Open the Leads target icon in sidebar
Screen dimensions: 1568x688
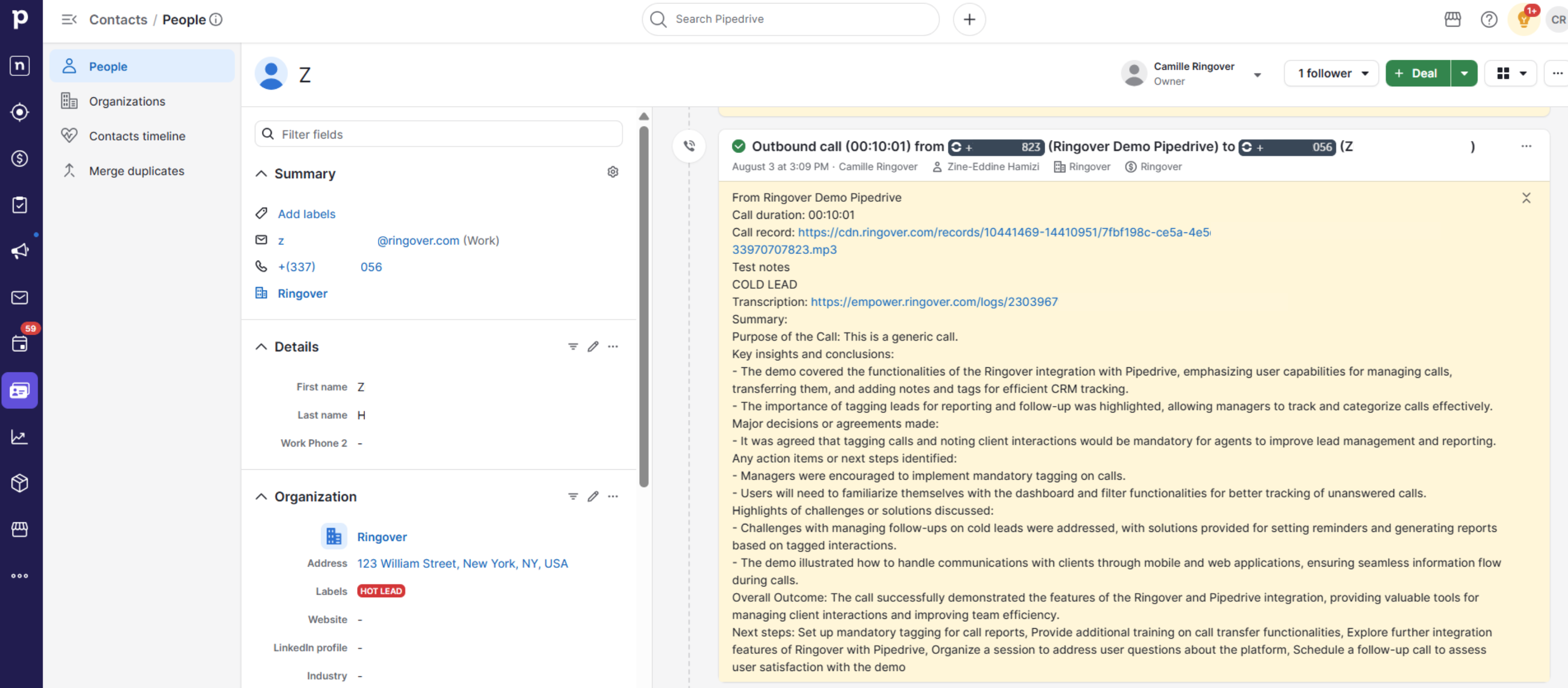tap(20, 112)
